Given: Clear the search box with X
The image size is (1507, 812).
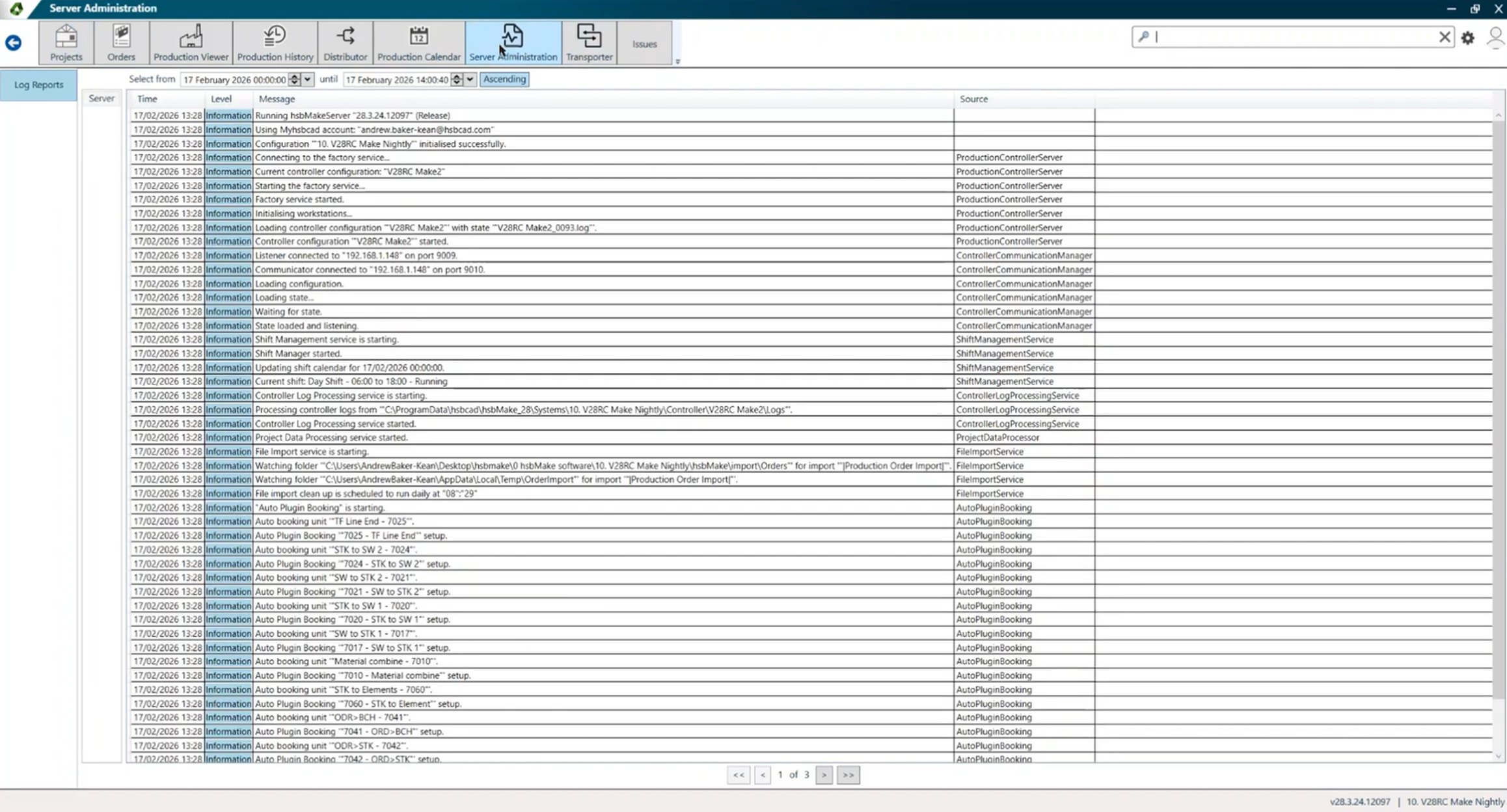Looking at the screenshot, I should [x=1445, y=37].
